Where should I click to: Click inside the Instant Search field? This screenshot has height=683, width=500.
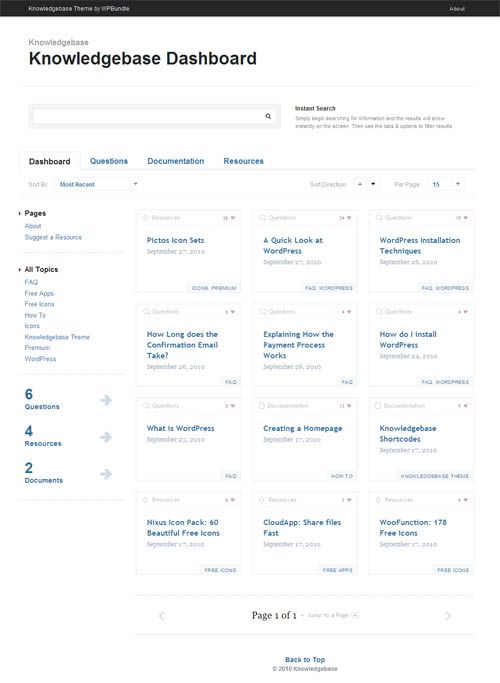pos(148,116)
